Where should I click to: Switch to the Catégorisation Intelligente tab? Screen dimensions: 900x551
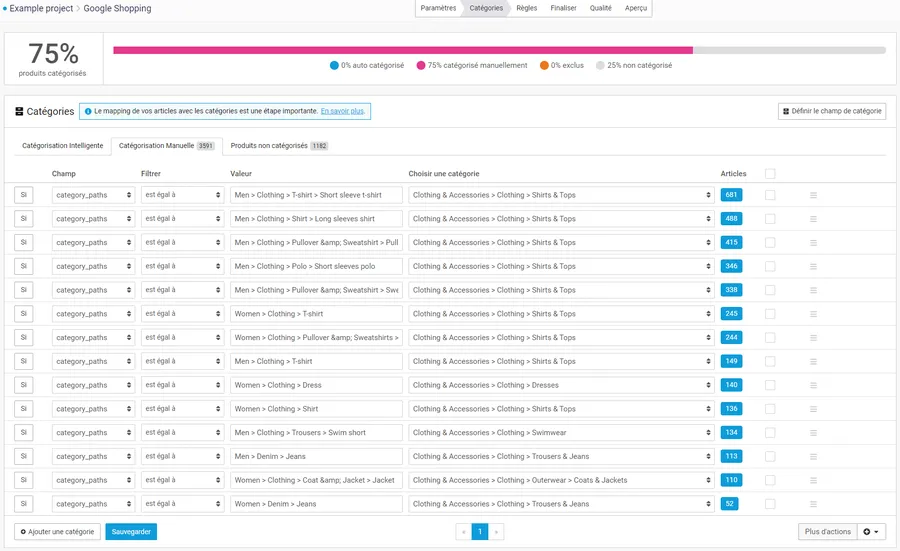click(x=62, y=145)
